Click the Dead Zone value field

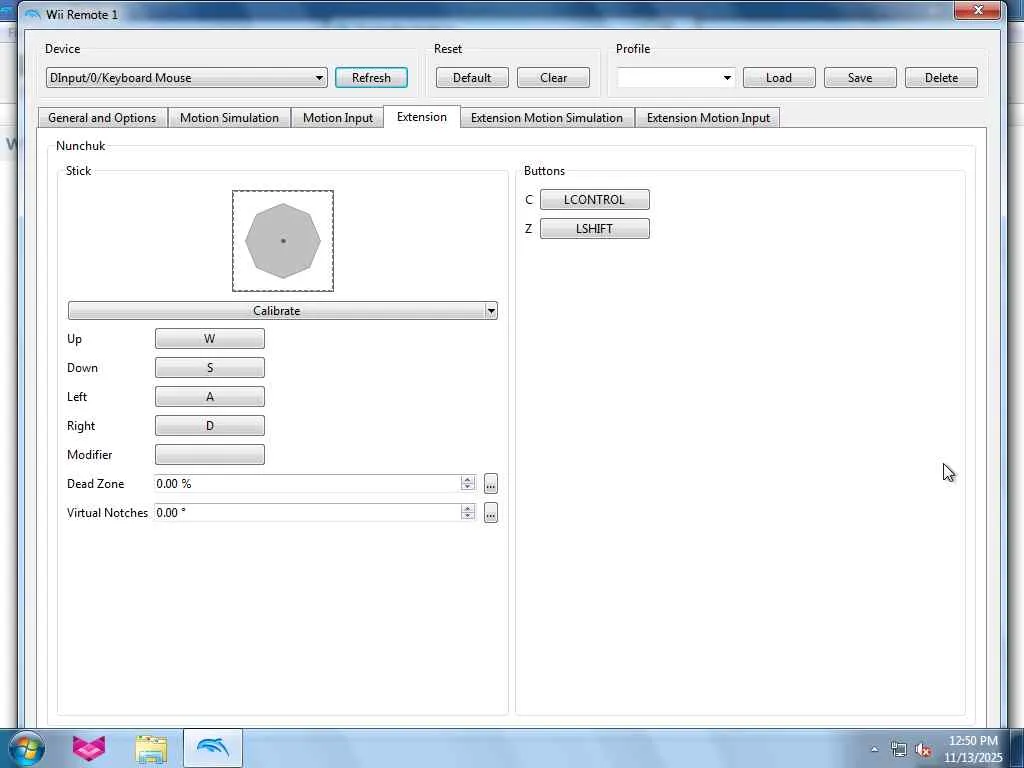point(307,484)
